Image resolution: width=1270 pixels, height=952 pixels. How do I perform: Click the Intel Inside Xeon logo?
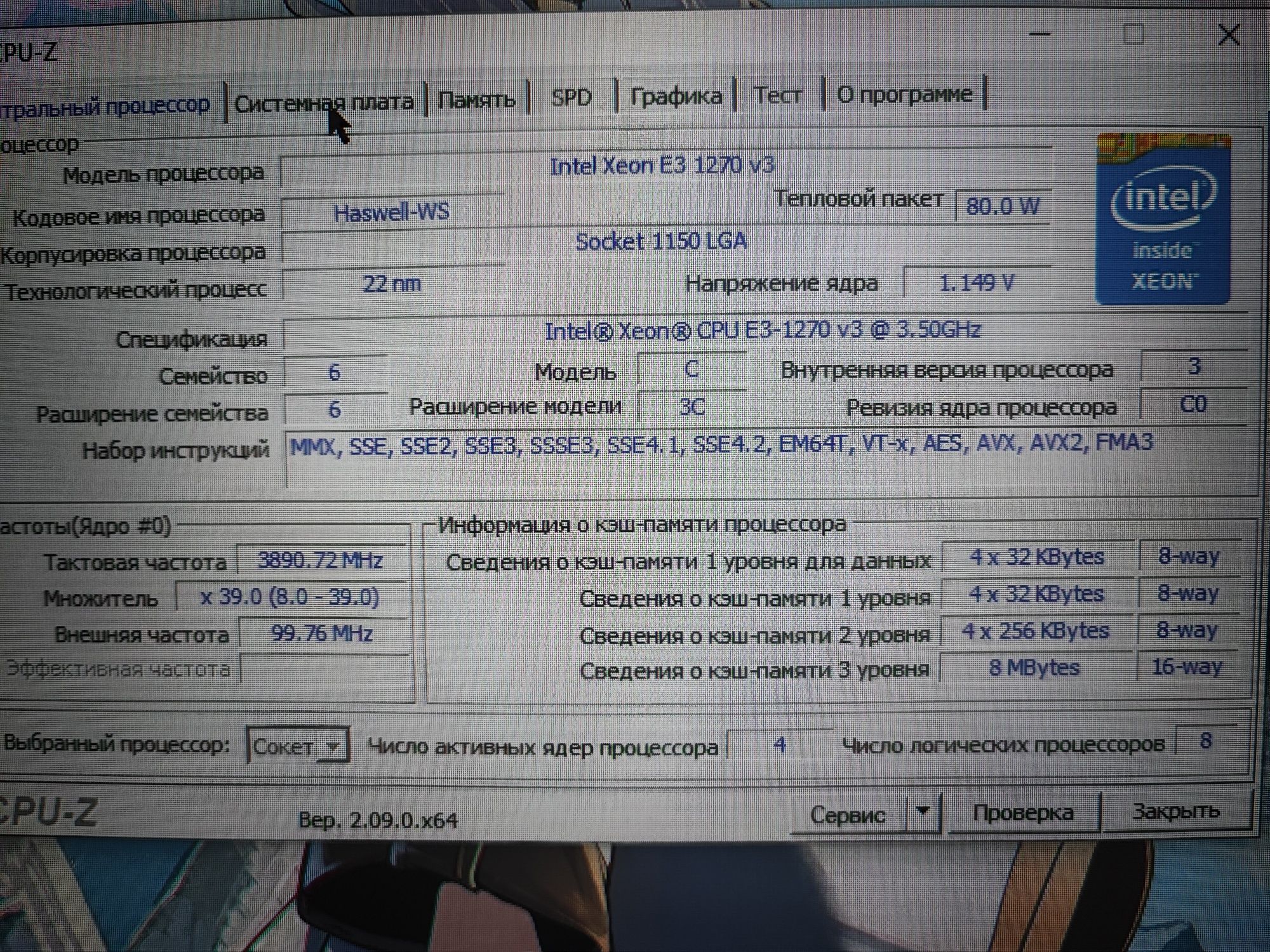[x=1163, y=219]
